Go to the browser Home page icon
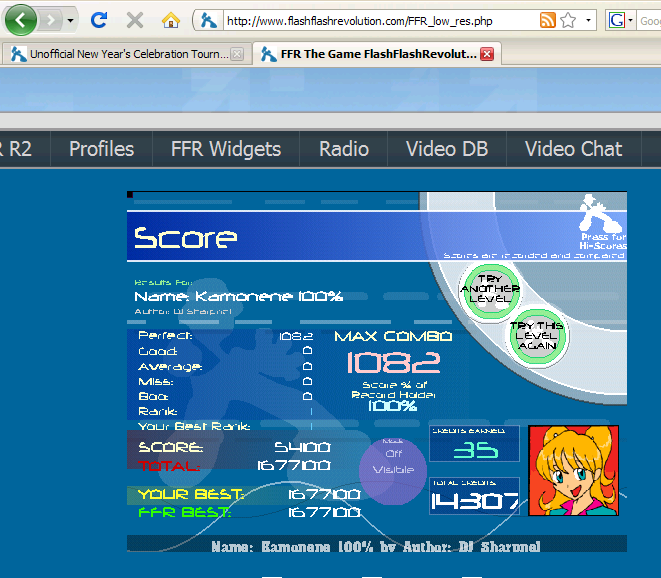 click(x=171, y=20)
